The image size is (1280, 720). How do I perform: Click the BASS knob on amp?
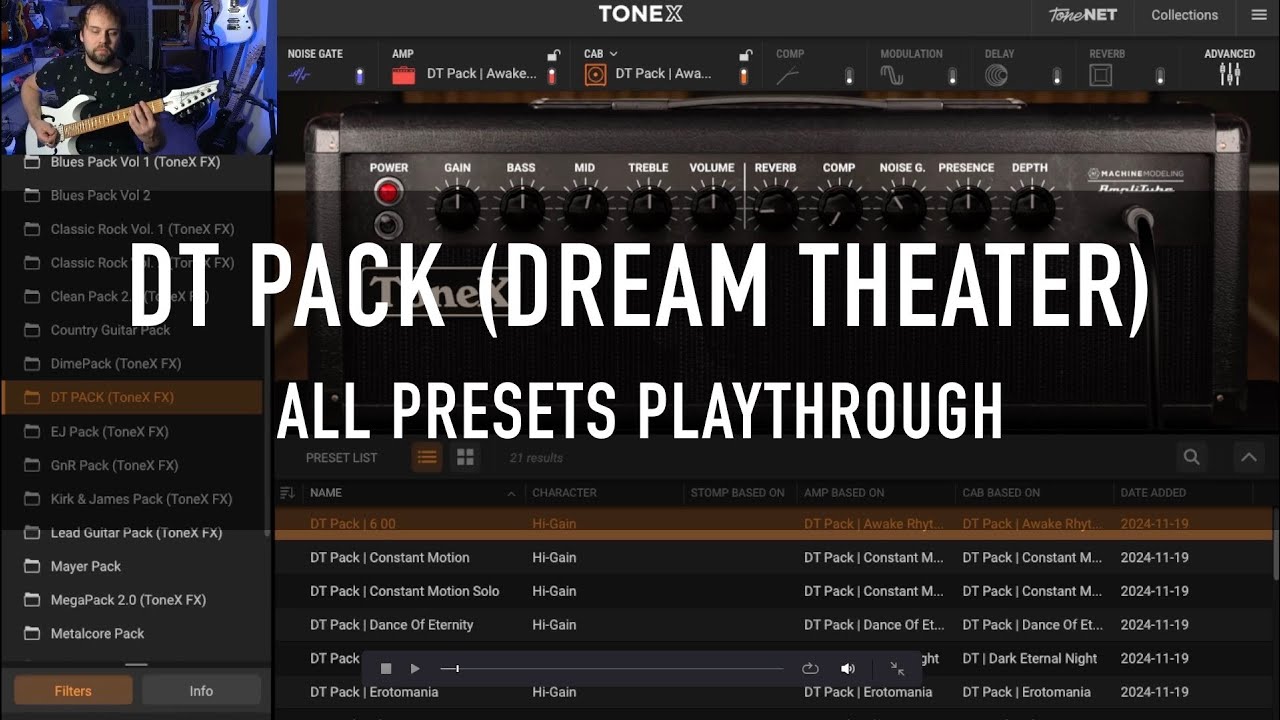pos(521,209)
